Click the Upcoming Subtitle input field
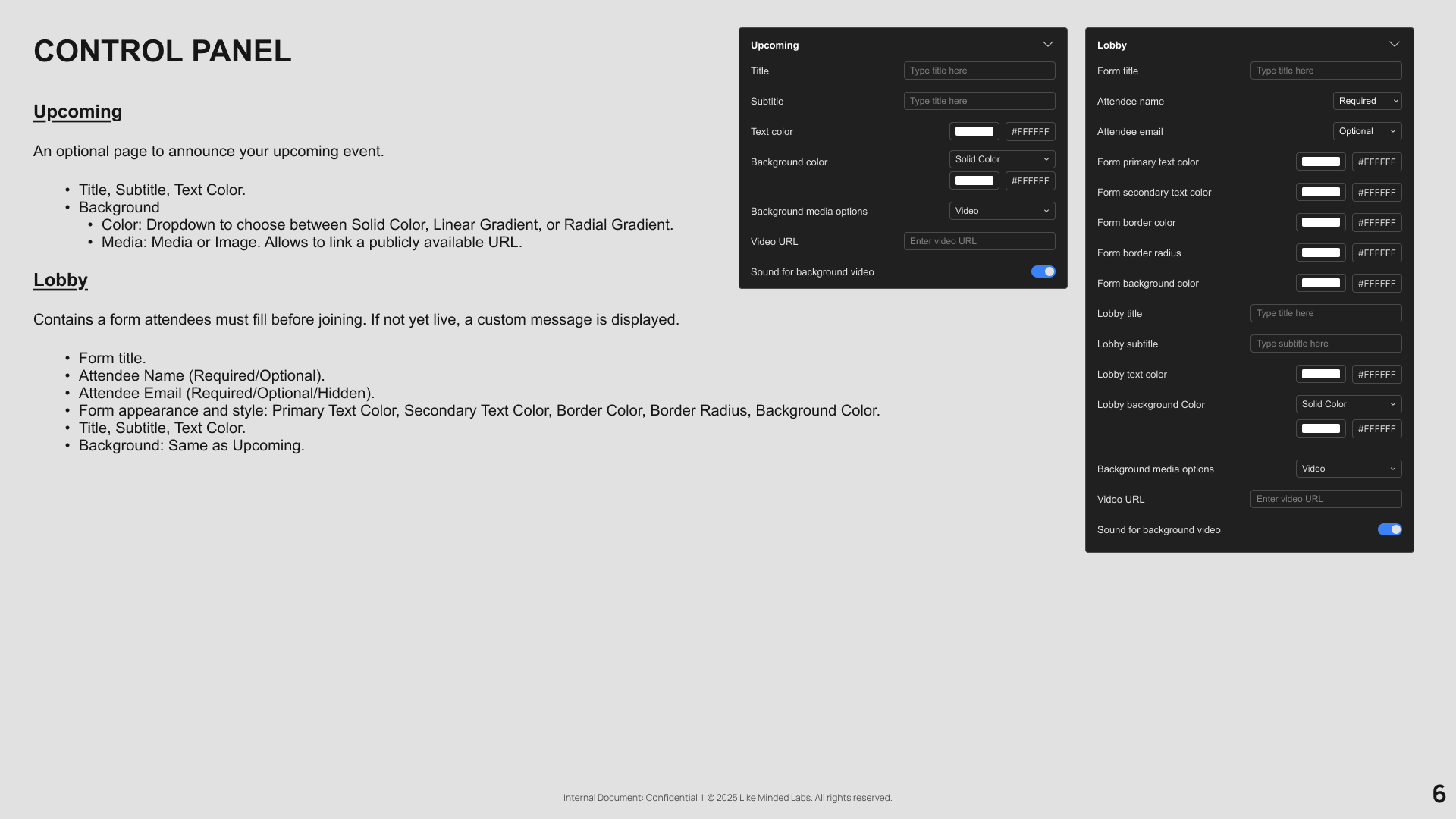Image resolution: width=1456 pixels, height=819 pixels. click(x=979, y=101)
